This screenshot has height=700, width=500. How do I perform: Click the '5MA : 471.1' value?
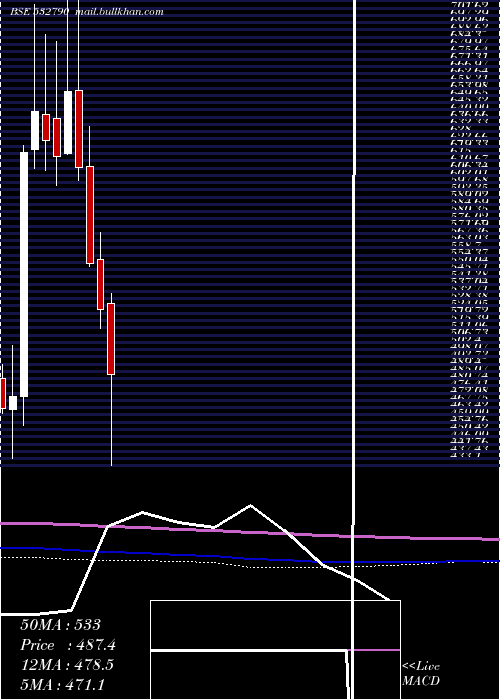[x=62, y=684]
